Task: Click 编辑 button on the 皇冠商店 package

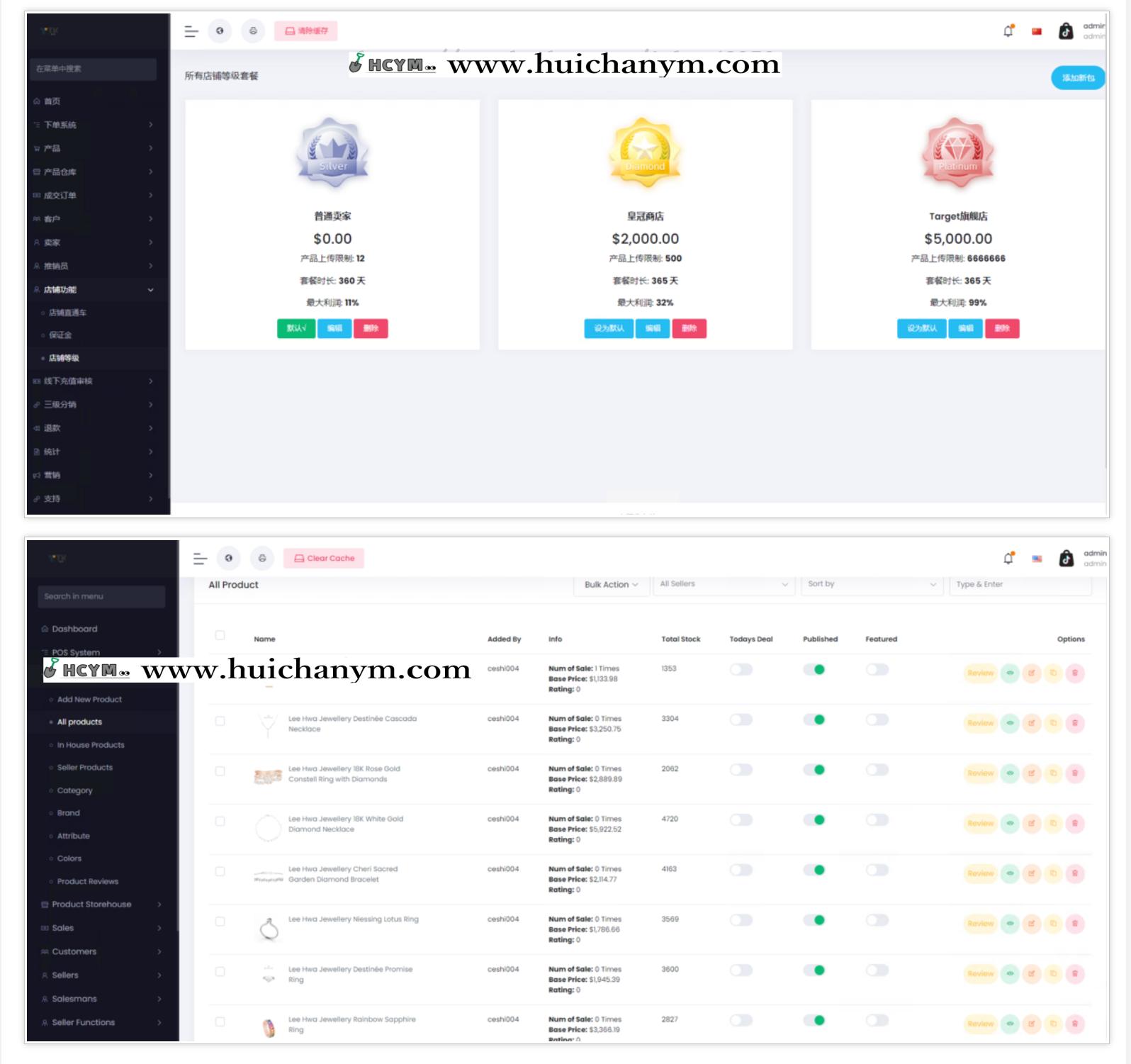Action: [653, 328]
